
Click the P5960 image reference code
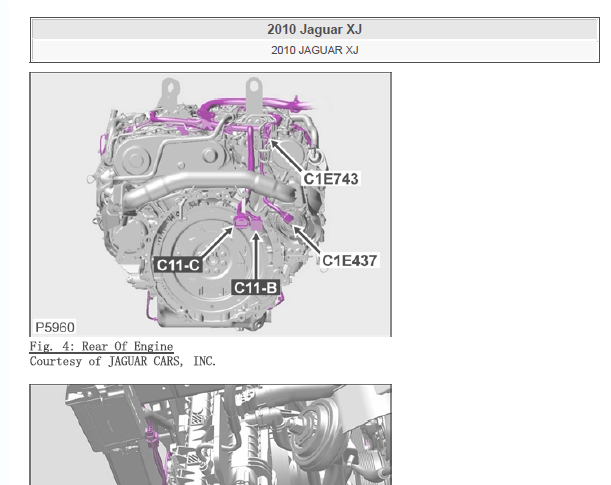click(x=55, y=327)
